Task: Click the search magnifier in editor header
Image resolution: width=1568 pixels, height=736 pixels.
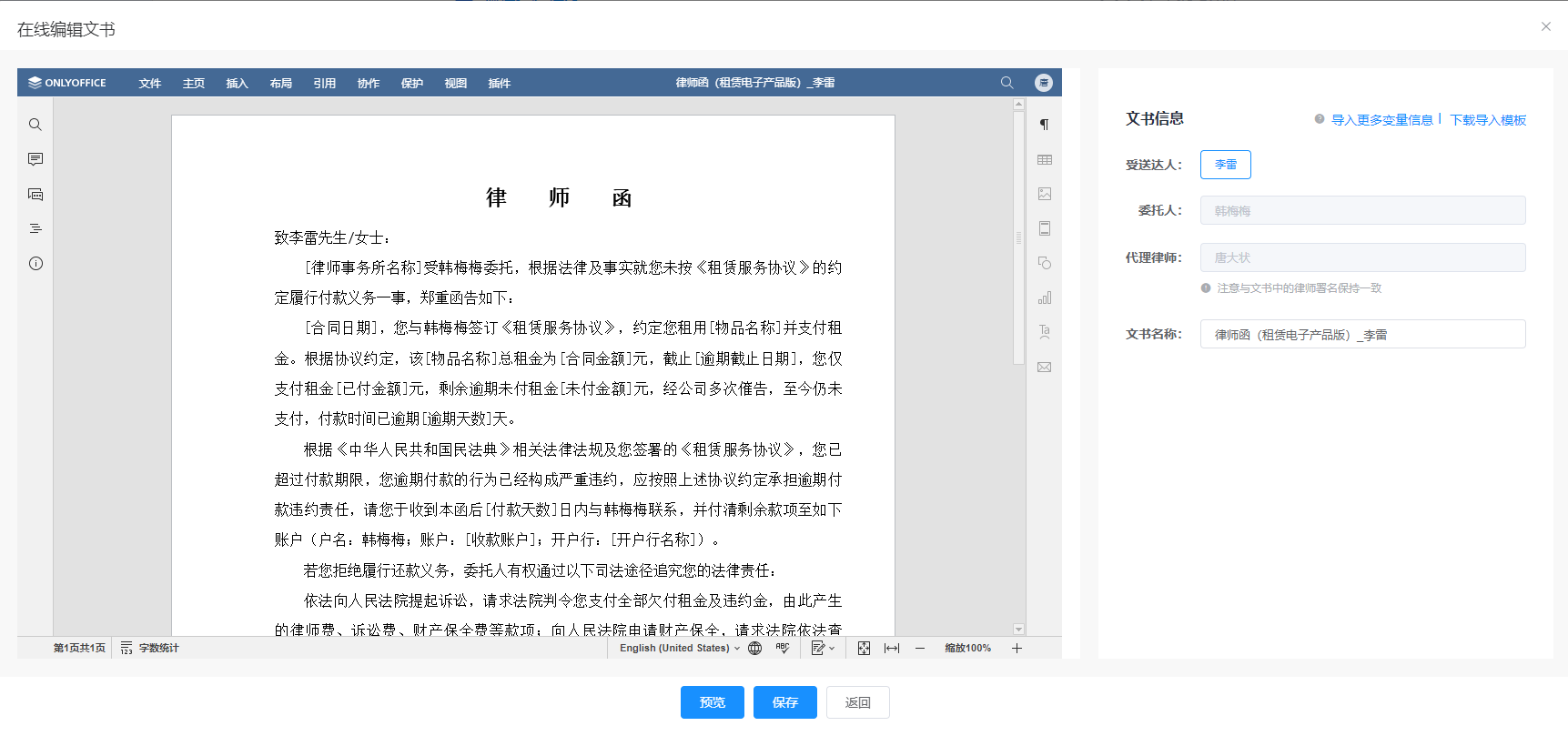Action: click(x=1007, y=83)
